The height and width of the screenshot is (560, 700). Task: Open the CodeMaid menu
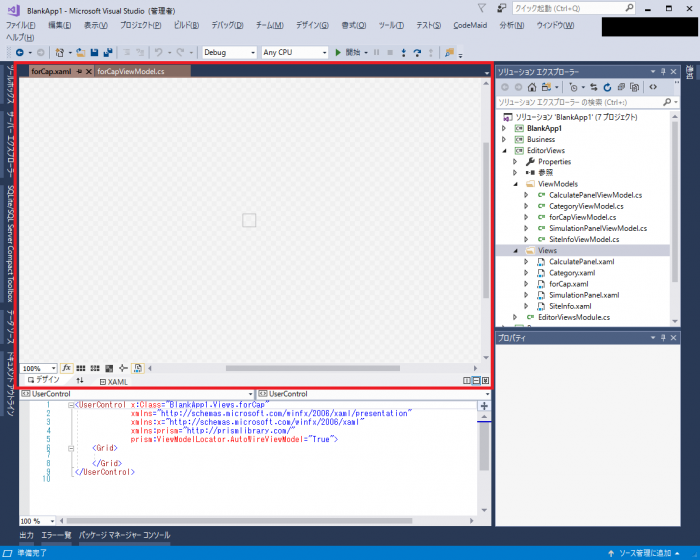[x=470, y=24]
